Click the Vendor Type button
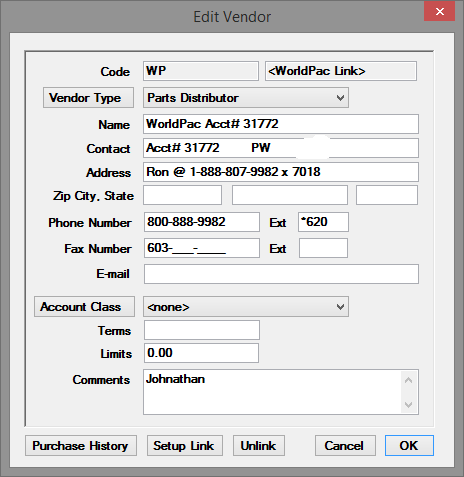 point(88,98)
